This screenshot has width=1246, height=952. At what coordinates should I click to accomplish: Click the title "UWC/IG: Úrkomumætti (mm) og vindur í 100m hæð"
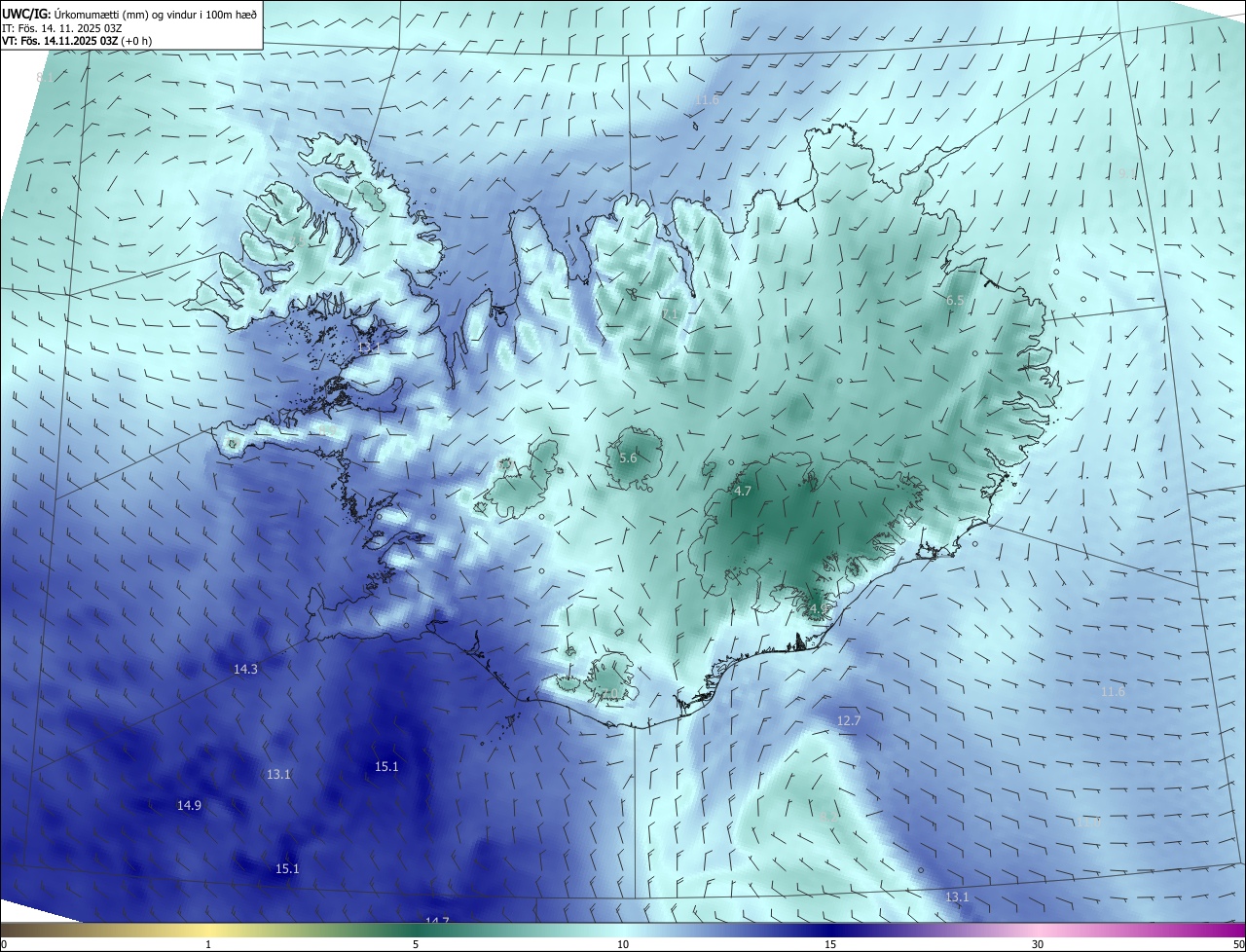129,13
